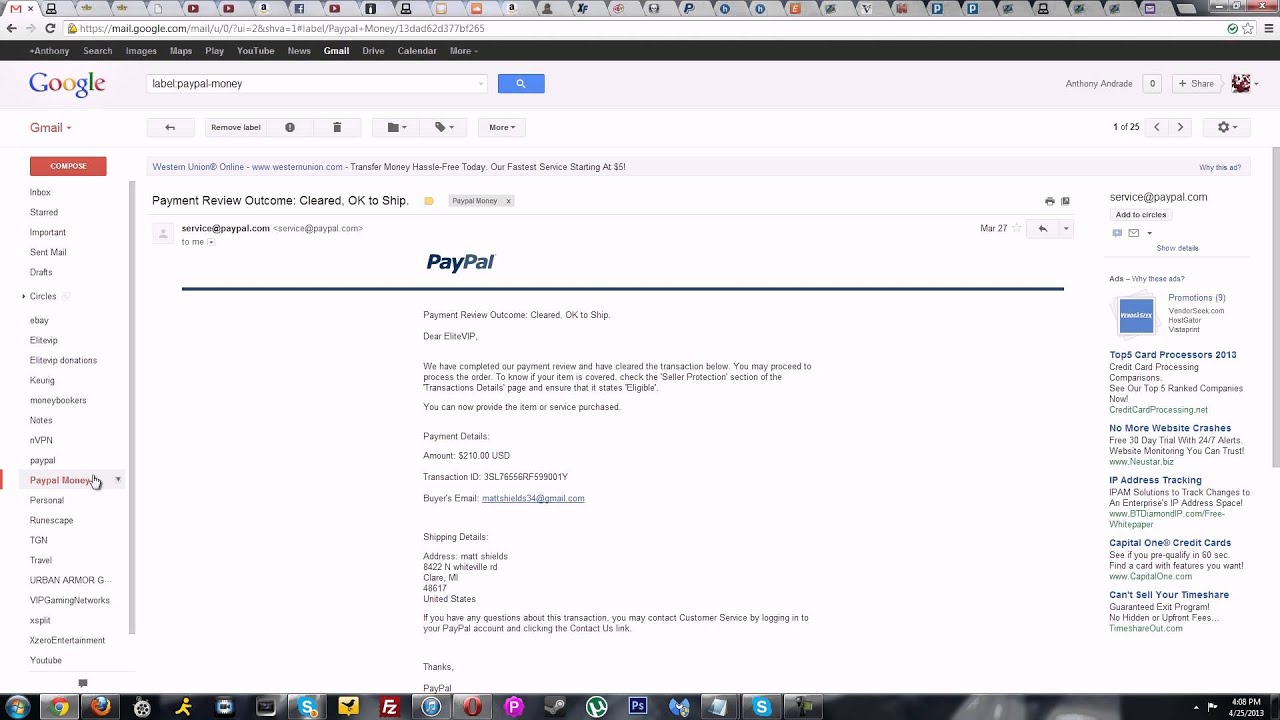Viewport: 1280px width, 720px height.
Task: Click the VendorSeek ad thumbnail image
Action: pos(1136,315)
